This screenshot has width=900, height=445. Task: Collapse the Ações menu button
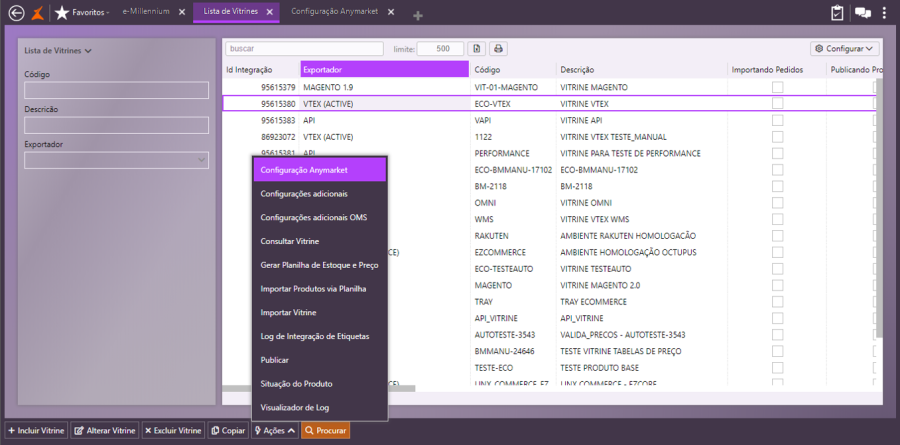click(274, 430)
